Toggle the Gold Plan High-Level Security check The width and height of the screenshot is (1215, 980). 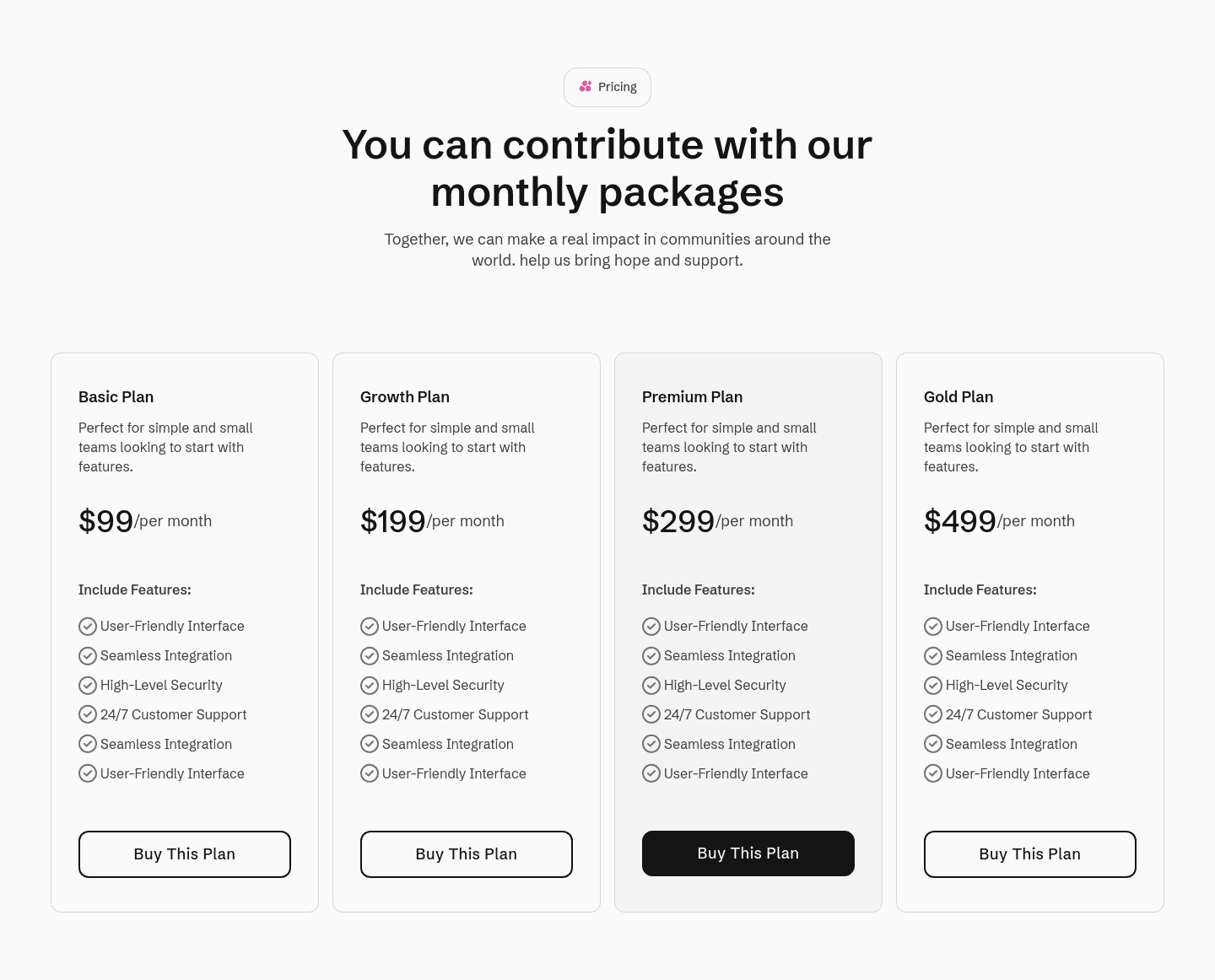point(933,685)
